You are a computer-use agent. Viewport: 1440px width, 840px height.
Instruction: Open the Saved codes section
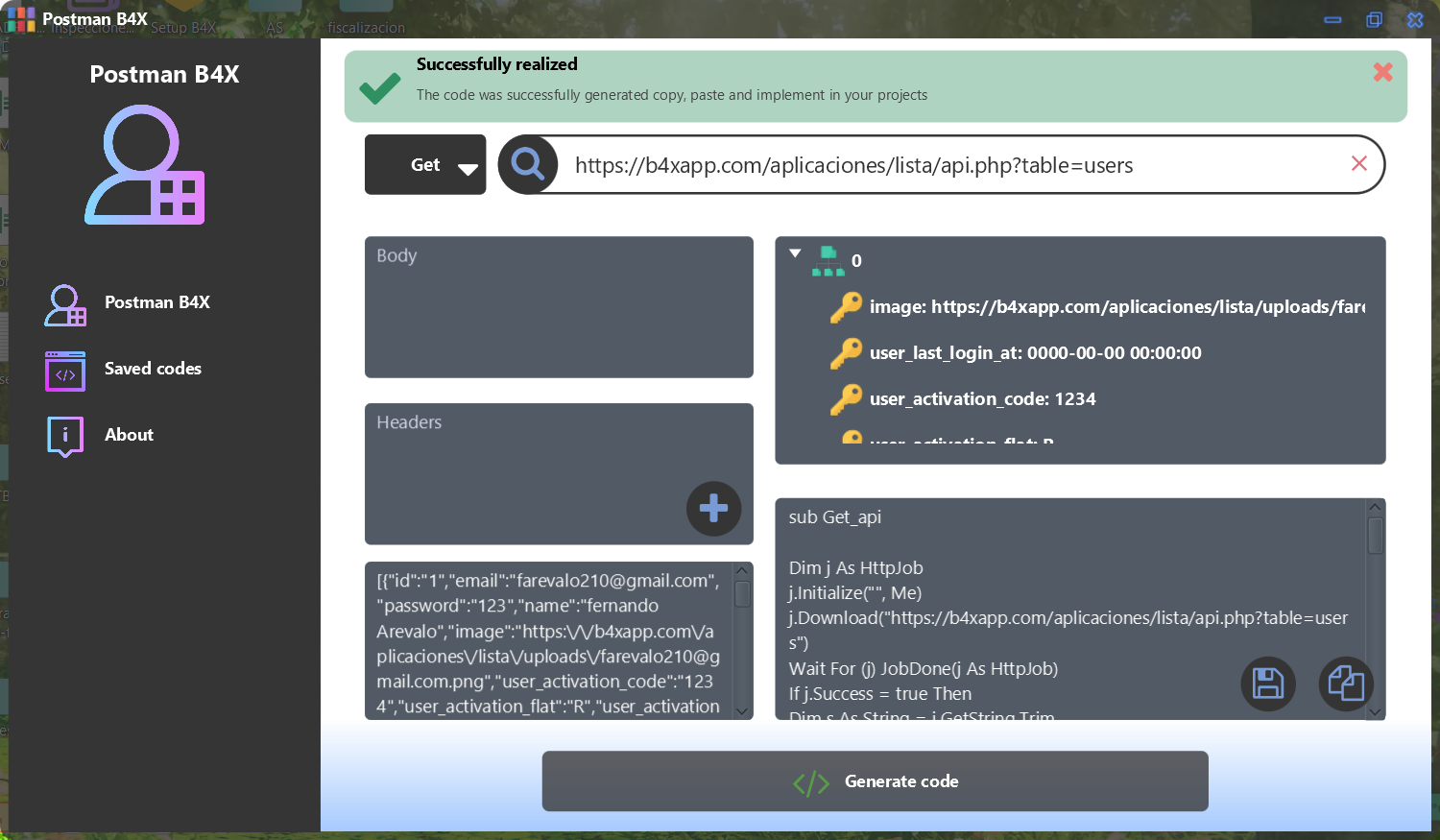153,369
